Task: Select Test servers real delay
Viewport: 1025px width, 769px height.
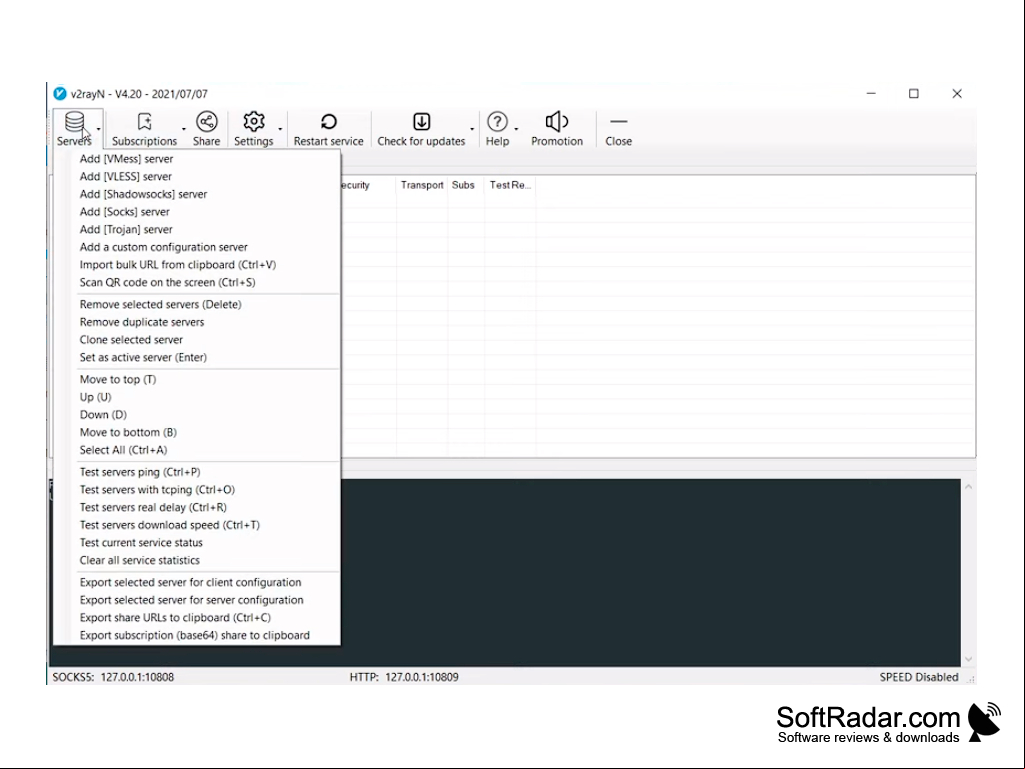Action: (x=197, y=507)
